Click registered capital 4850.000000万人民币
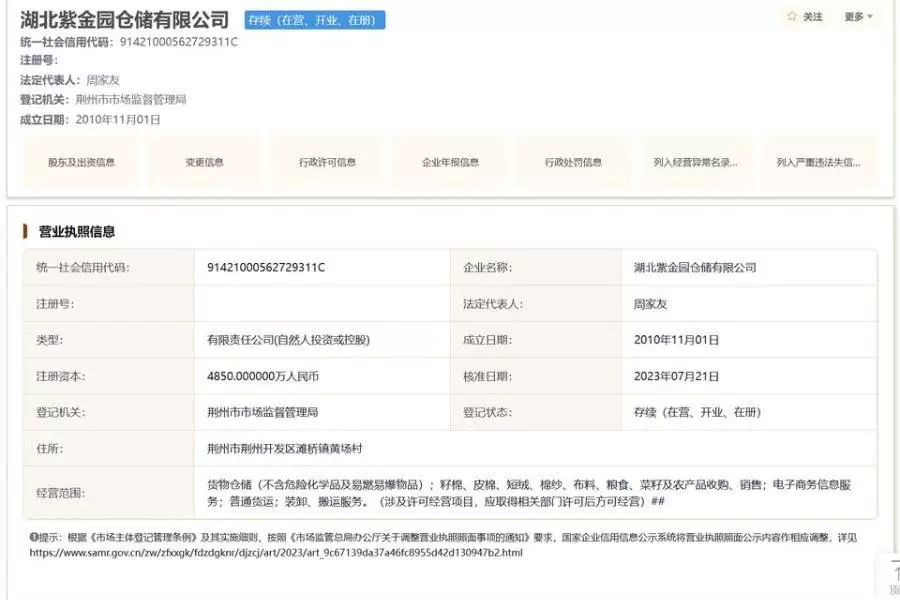Screen dimensions: 900x600 (263, 376)
